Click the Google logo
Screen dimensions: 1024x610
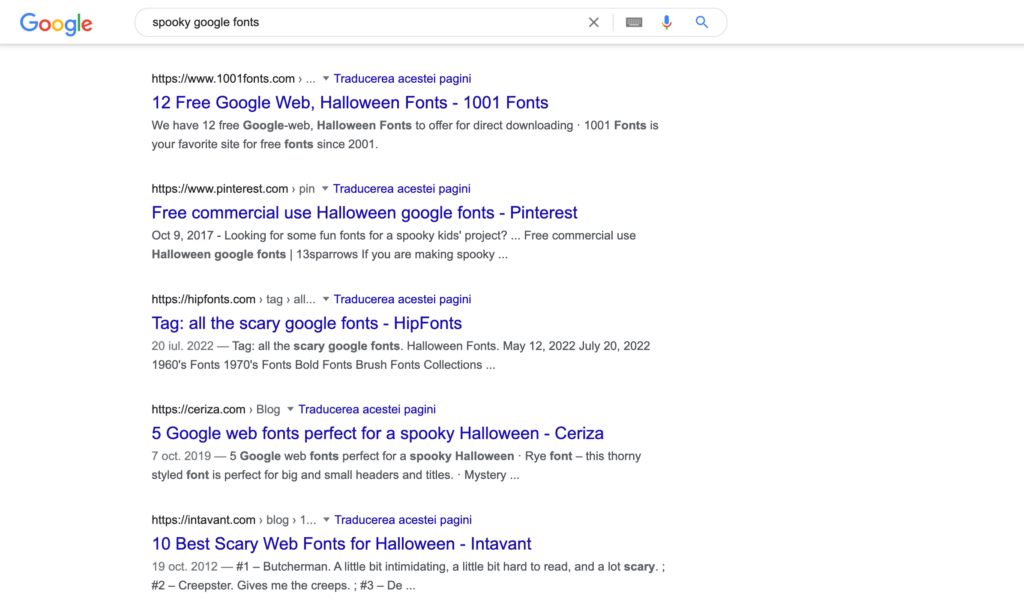(56, 24)
